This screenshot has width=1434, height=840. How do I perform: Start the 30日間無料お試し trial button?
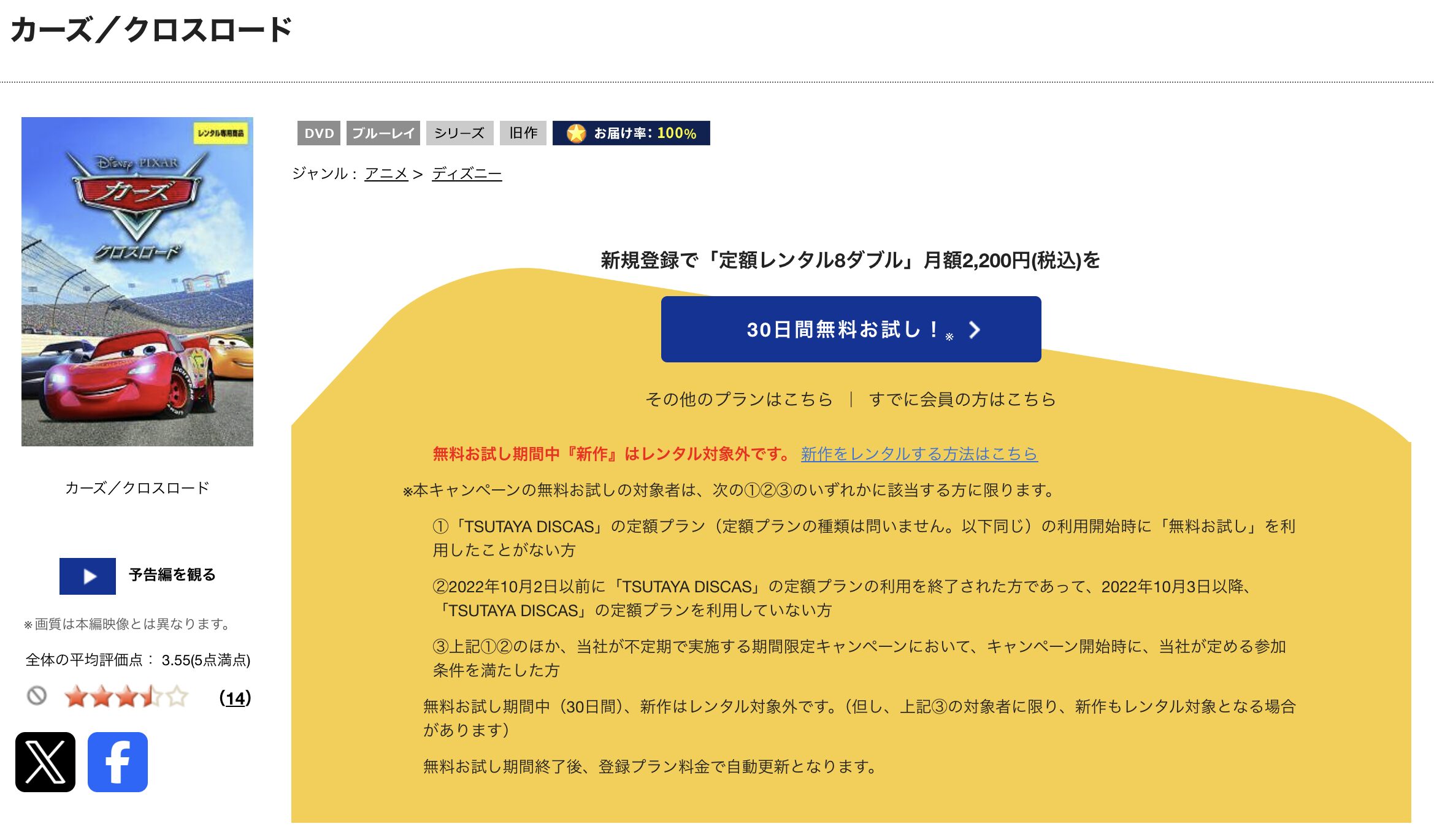click(851, 329)
